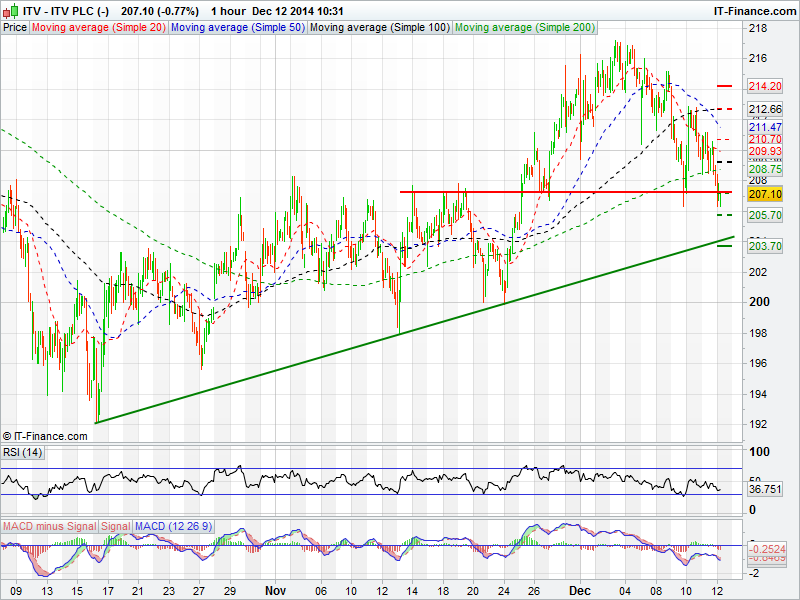Click the Nov label on date axis
The width and height of the screenshot is (800, 600).
pyautogui.click(x=274, y=592)
